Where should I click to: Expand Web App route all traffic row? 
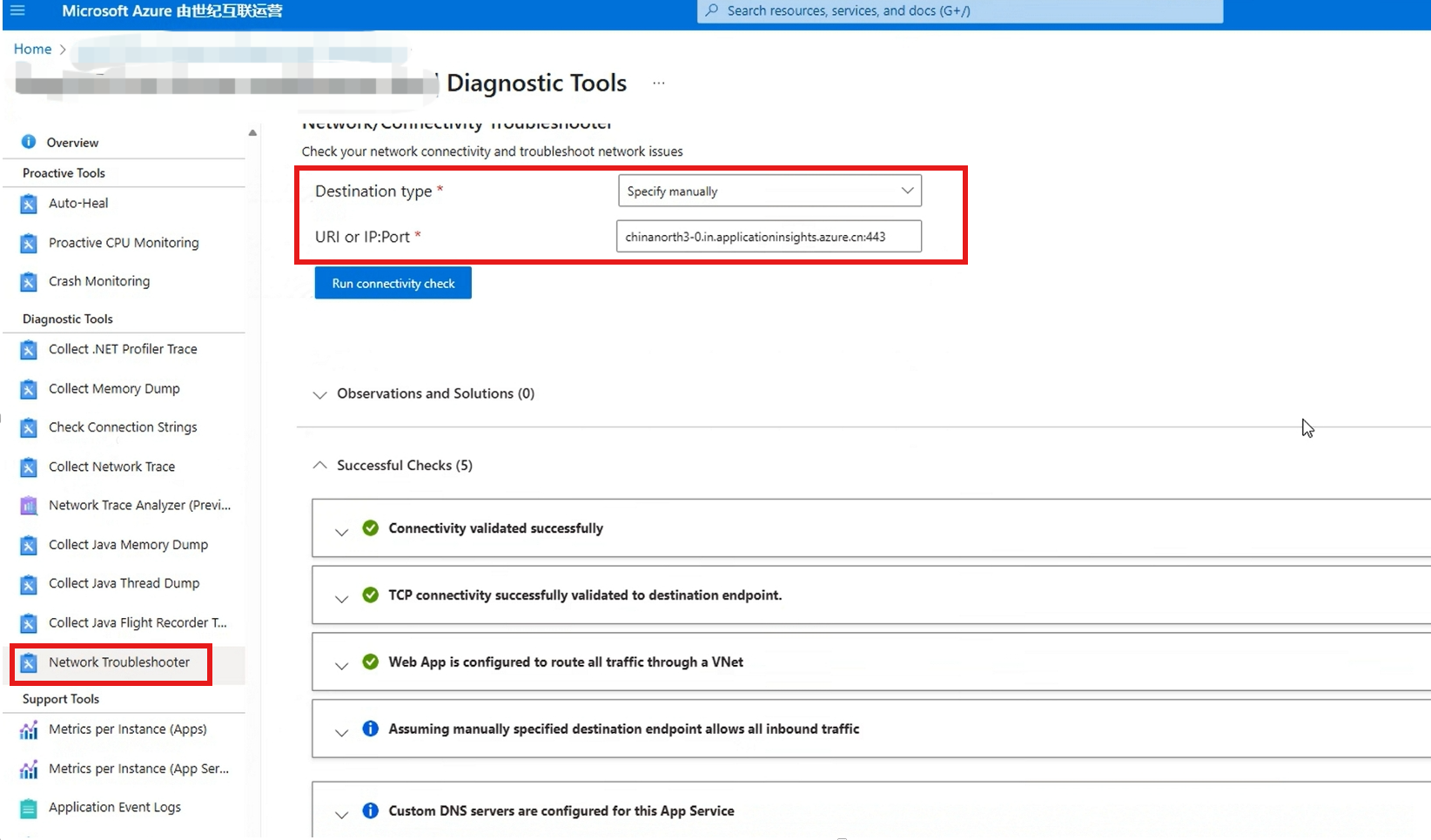341,666
